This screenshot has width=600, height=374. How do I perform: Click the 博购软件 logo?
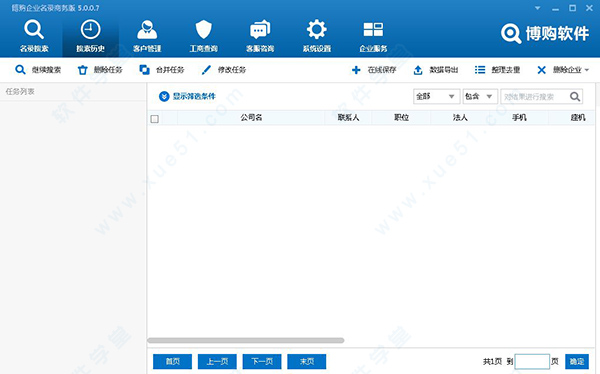(545, 34)
